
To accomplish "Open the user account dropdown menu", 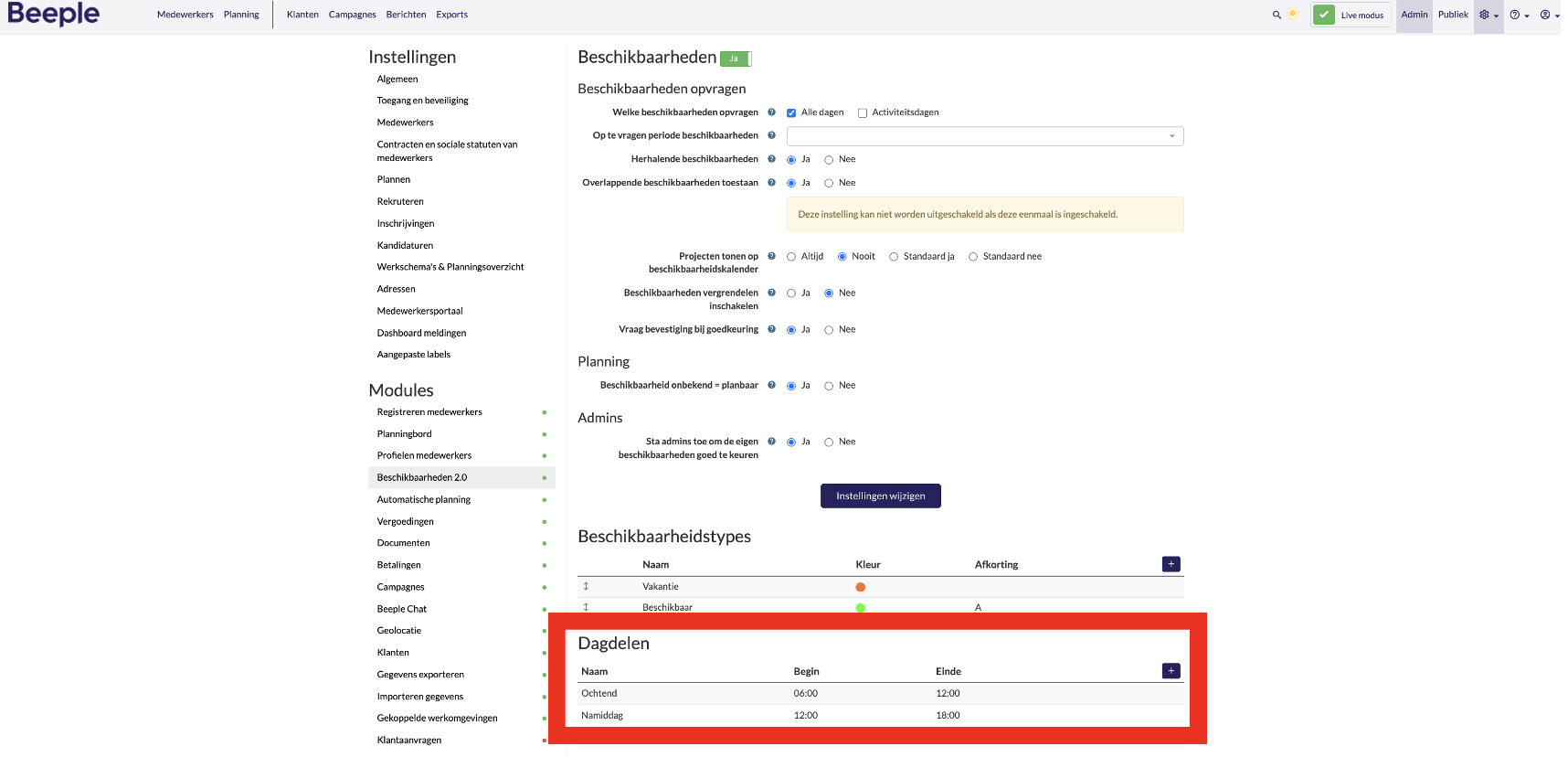I will tap(1549, 15).
